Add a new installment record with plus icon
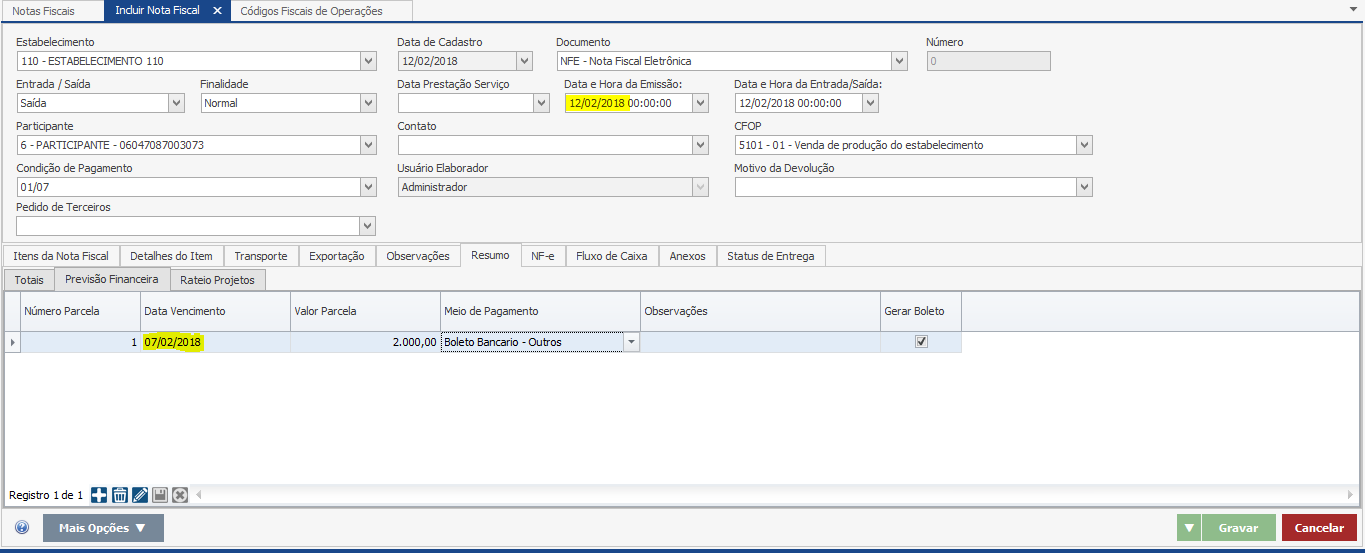Screen dimensions: 1365x553 (x=99, y=495)
